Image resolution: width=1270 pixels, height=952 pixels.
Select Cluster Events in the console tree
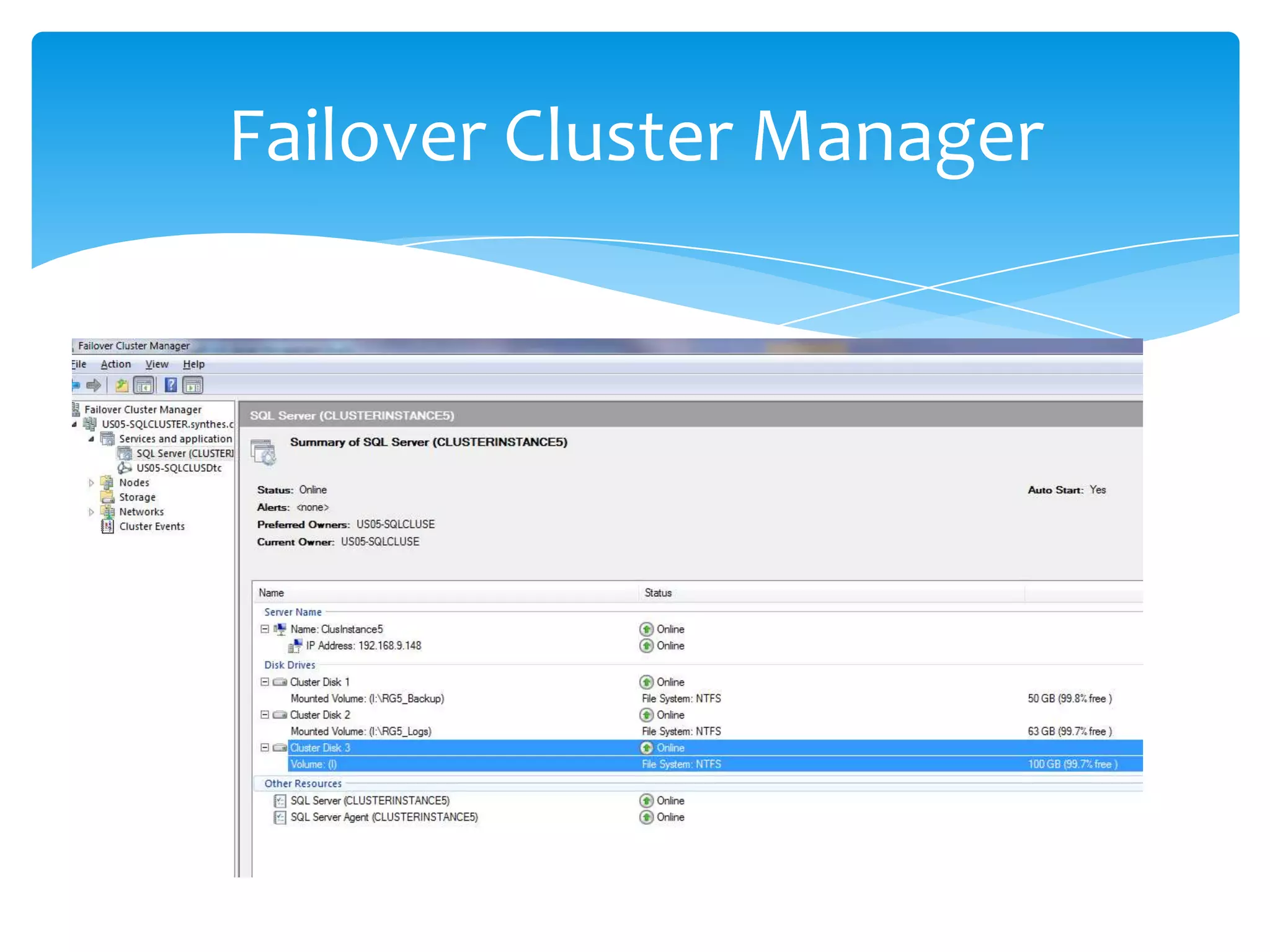click(x=152, y=526)
